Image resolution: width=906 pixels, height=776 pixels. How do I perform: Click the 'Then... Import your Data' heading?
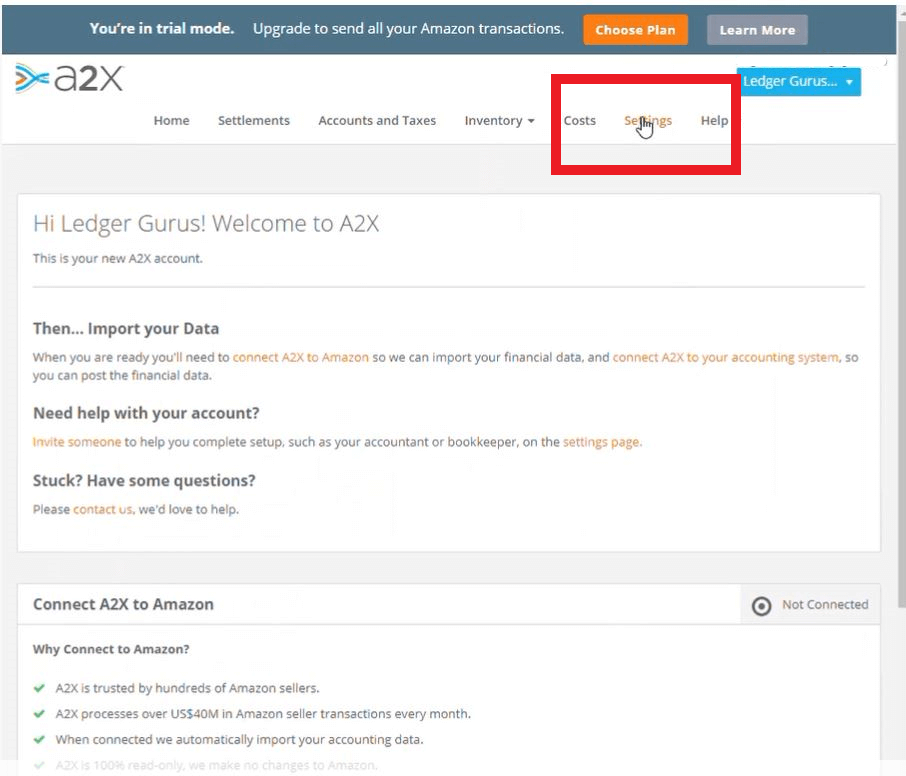[x=126, y=328]
